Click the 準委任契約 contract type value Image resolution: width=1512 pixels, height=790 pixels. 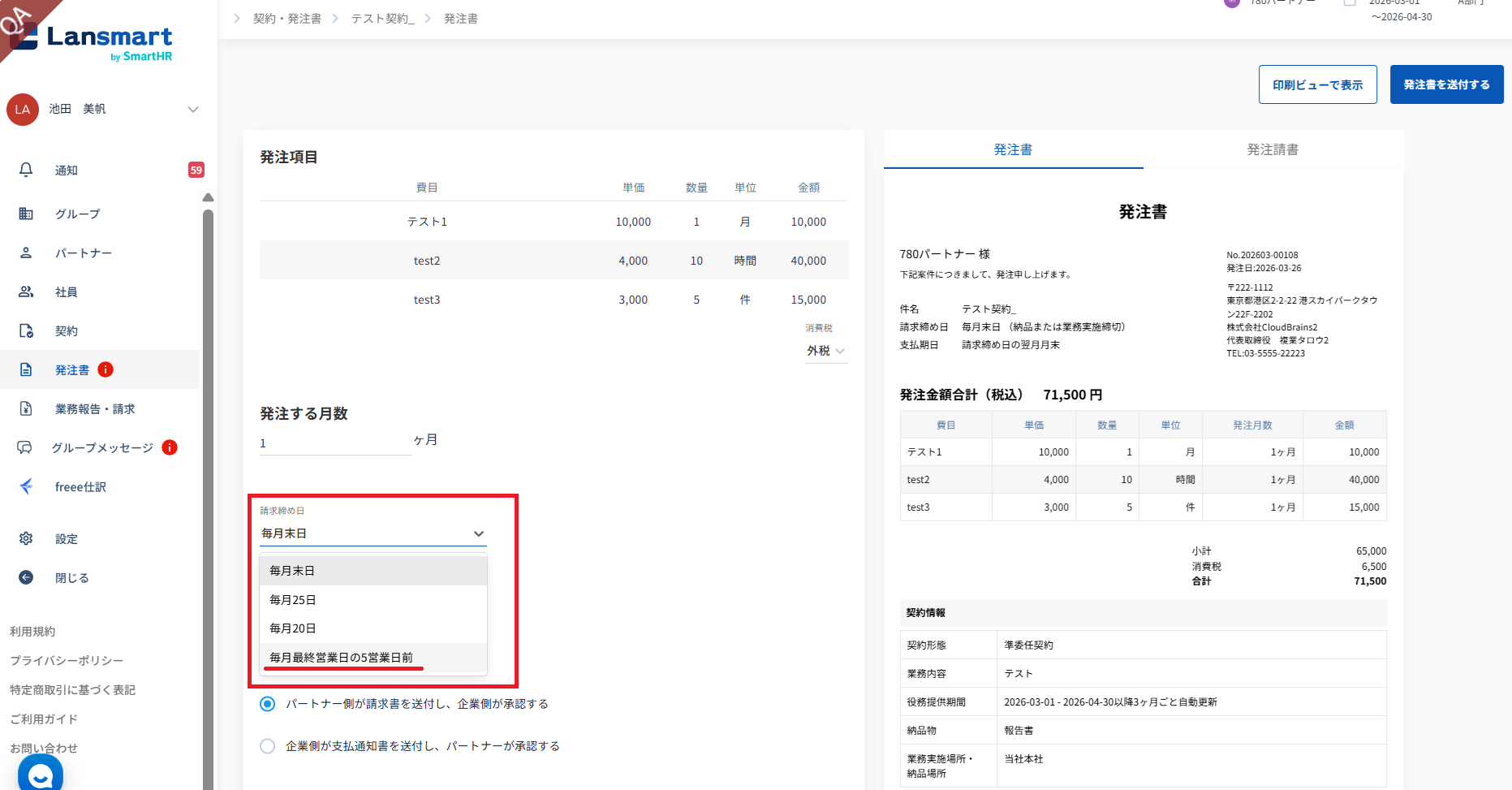click(1028, 645)
